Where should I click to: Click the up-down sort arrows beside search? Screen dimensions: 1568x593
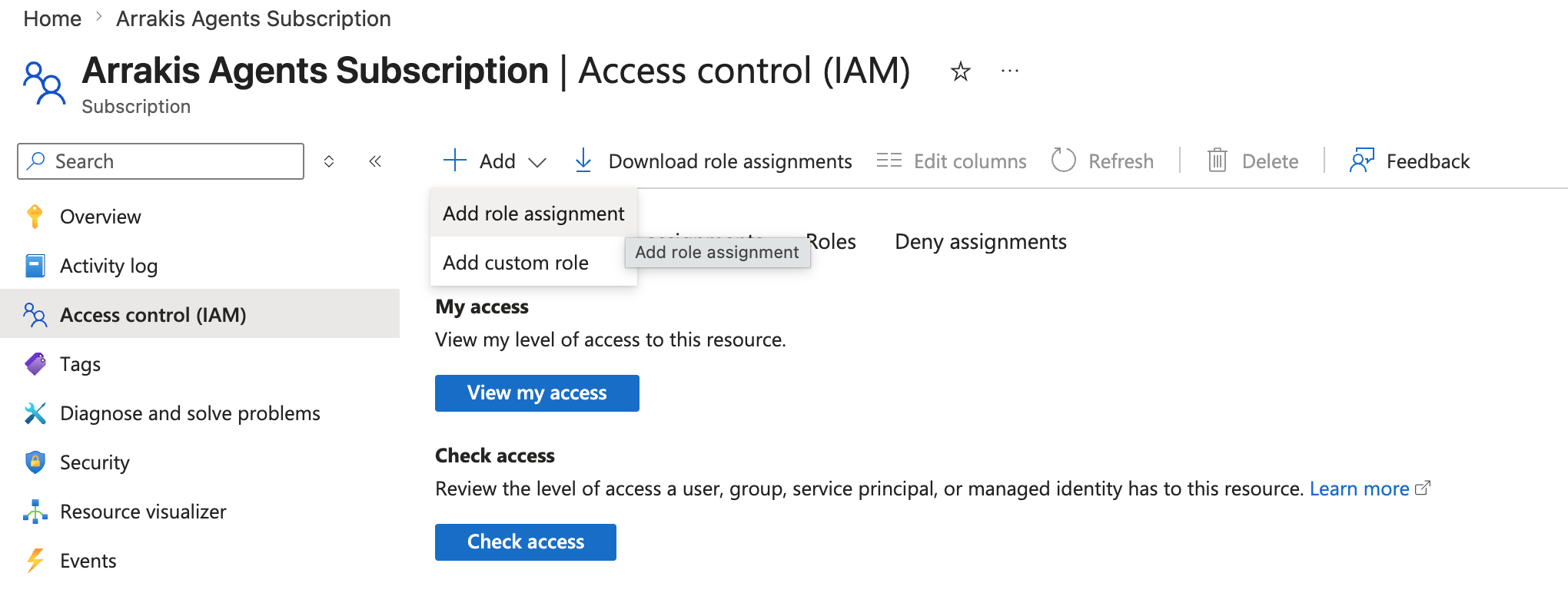329,161
